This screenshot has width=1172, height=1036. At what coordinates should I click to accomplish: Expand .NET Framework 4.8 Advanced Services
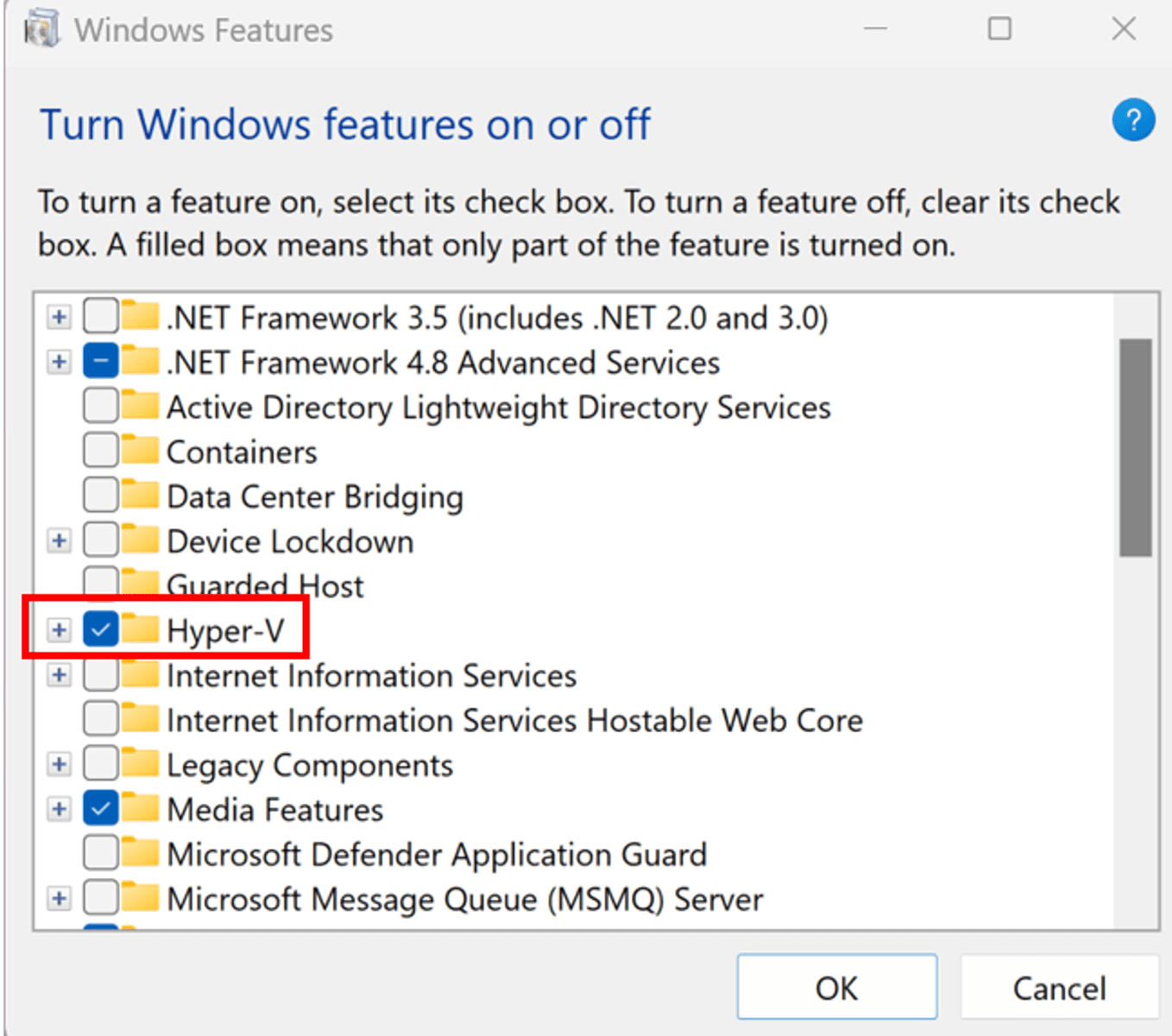(x=59, y=361)
